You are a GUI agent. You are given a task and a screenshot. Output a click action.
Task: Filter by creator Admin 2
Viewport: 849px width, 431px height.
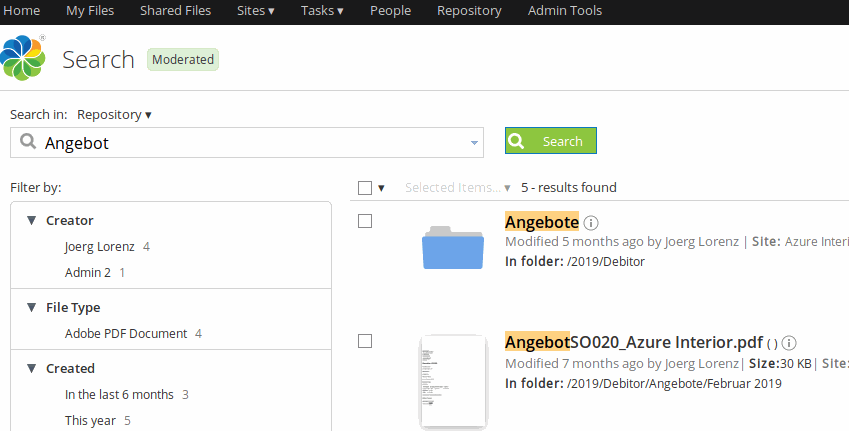[x=88, y=272]
